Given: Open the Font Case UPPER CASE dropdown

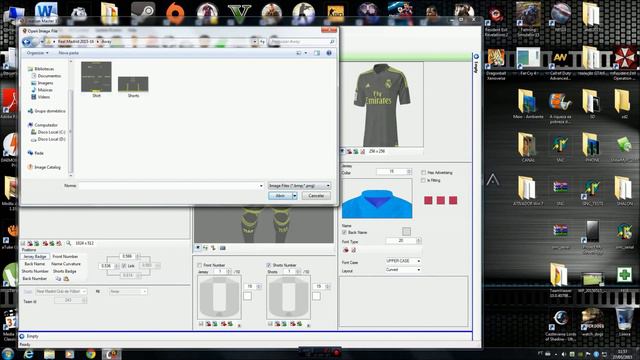Looking at the screenshot, I should click(x=403, y=261).
